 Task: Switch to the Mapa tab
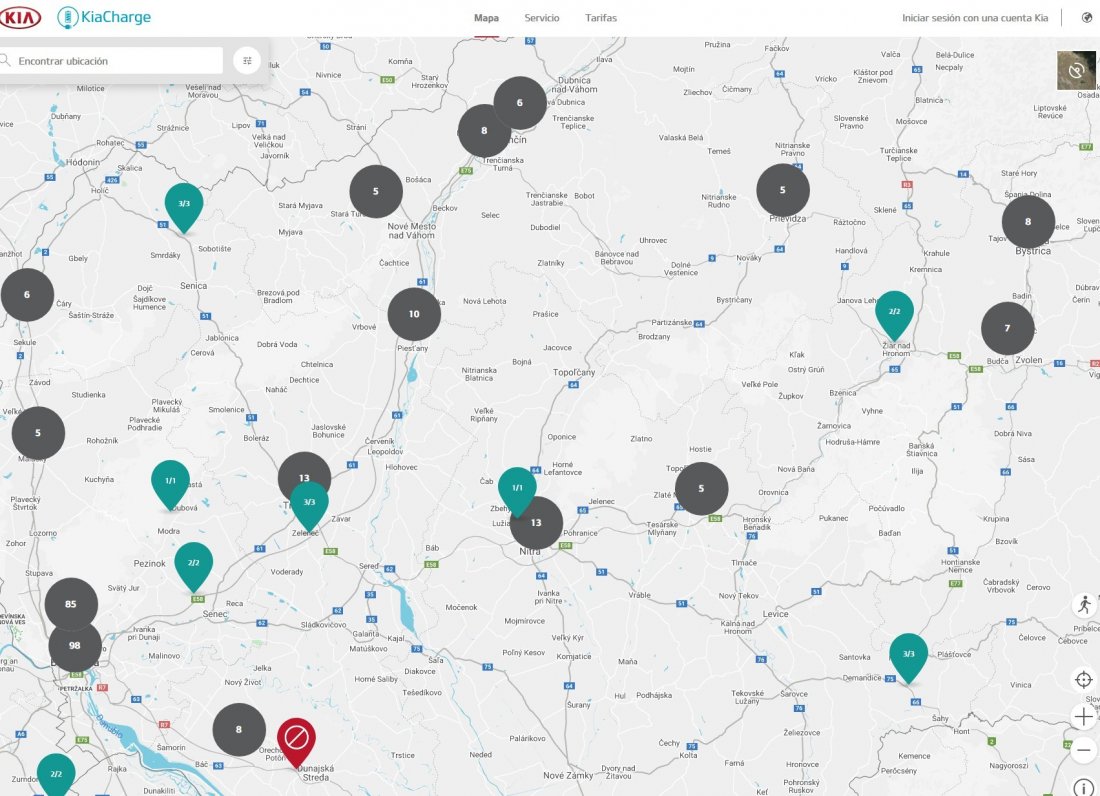(x=486, y=18)
